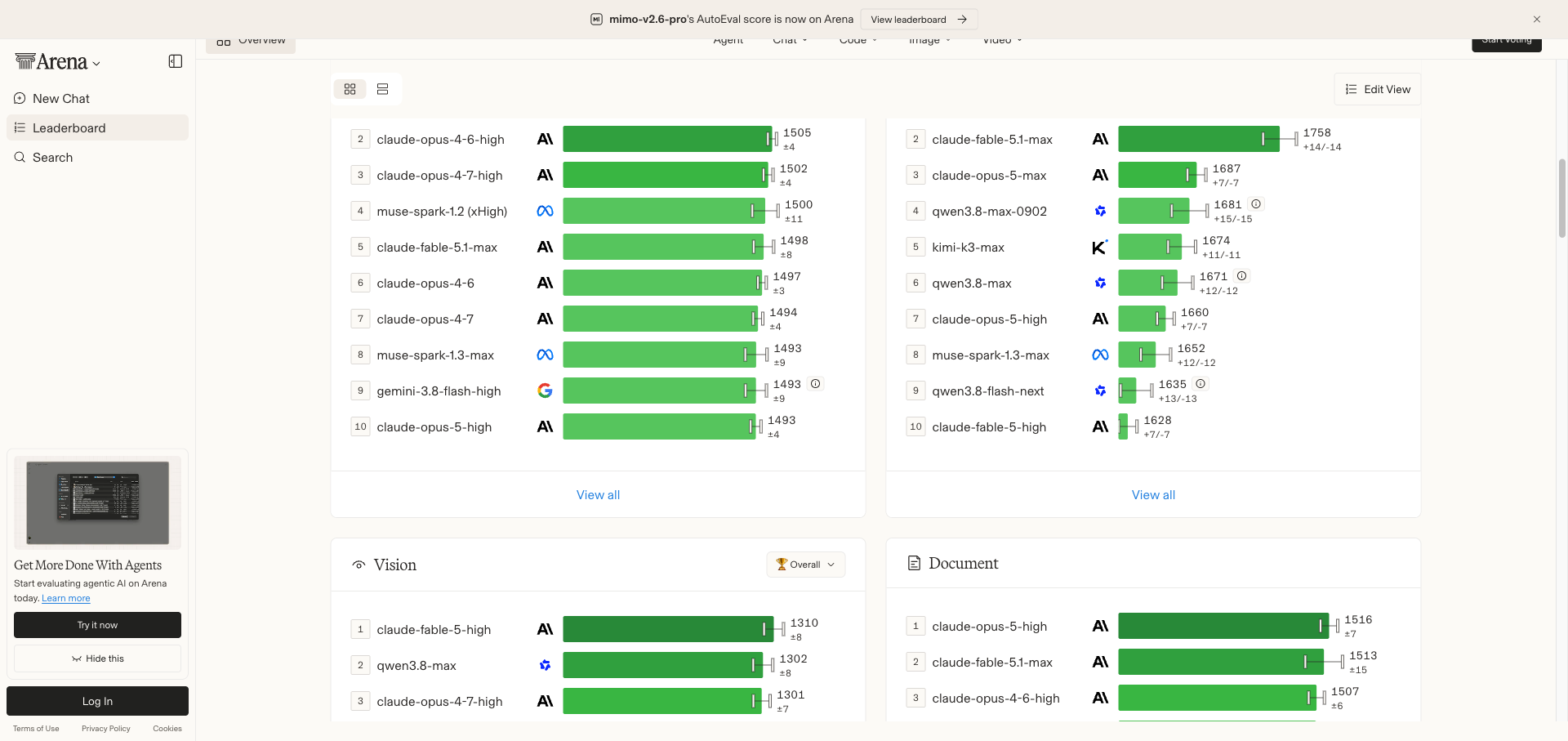This screenshot has width=1568, height=741.
Task: Click claude-fable-5-high on the 1310 score row
Action: [434, 630]
